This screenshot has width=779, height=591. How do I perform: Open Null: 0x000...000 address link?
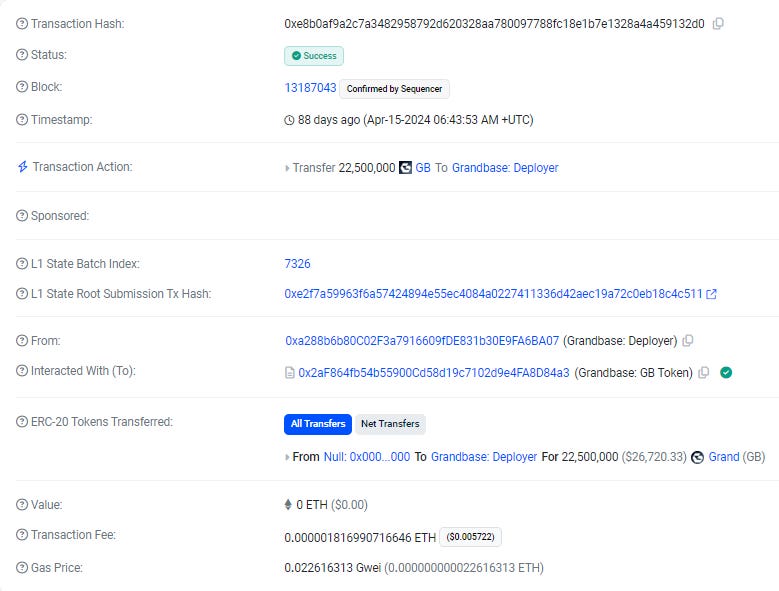click(x=367, y=457)
